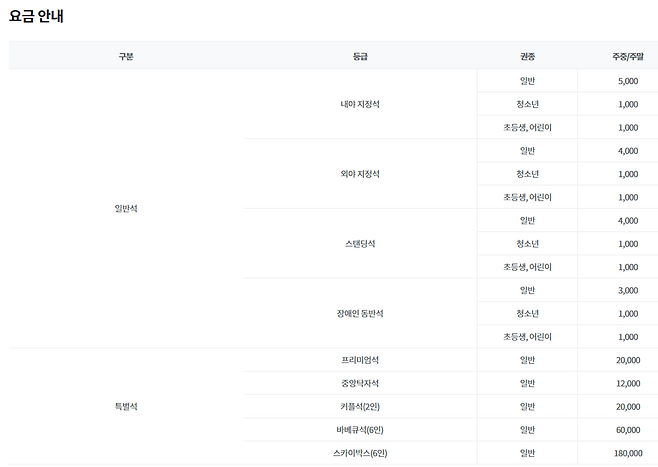Viewport: 658px width, 467px height.
Task: Click the 등급 column header
Action: coord(360,56)
